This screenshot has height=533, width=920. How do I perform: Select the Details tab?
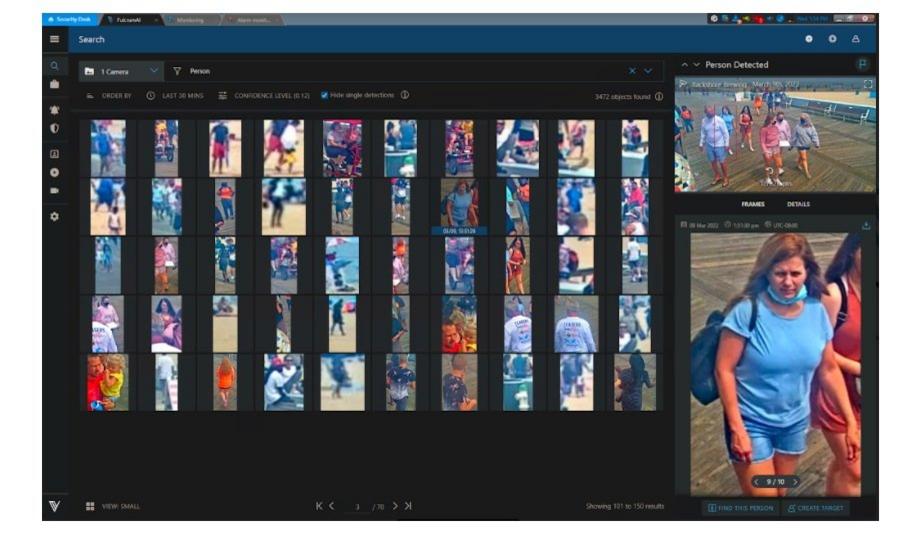(x=798, y=204)
